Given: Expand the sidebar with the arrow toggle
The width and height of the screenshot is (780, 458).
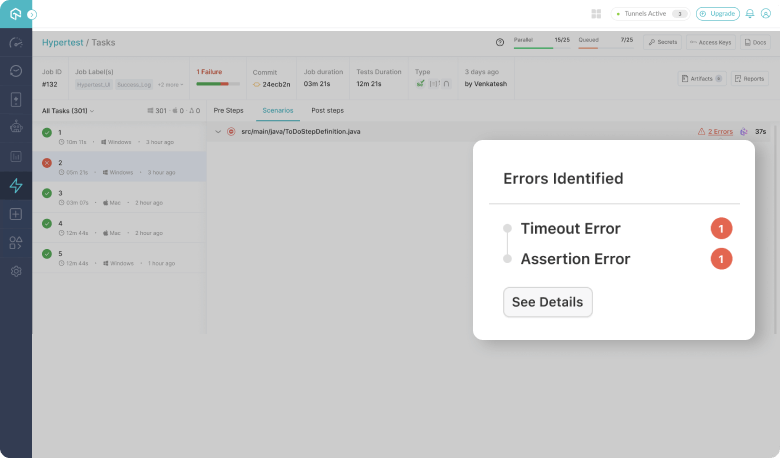Looking at the screenshot, I should click(32, 15).
